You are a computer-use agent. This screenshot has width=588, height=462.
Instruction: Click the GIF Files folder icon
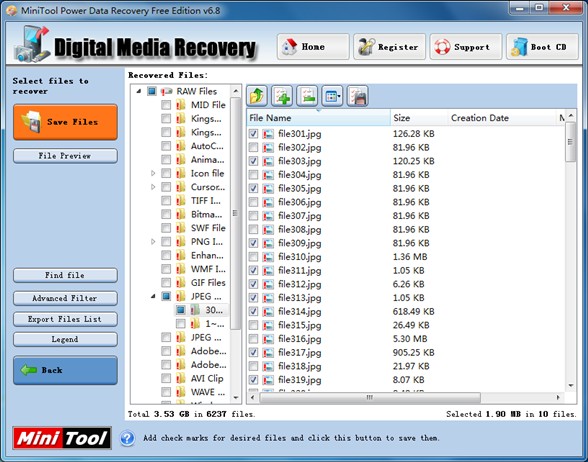pyautogui.click(x=181, y=282)
